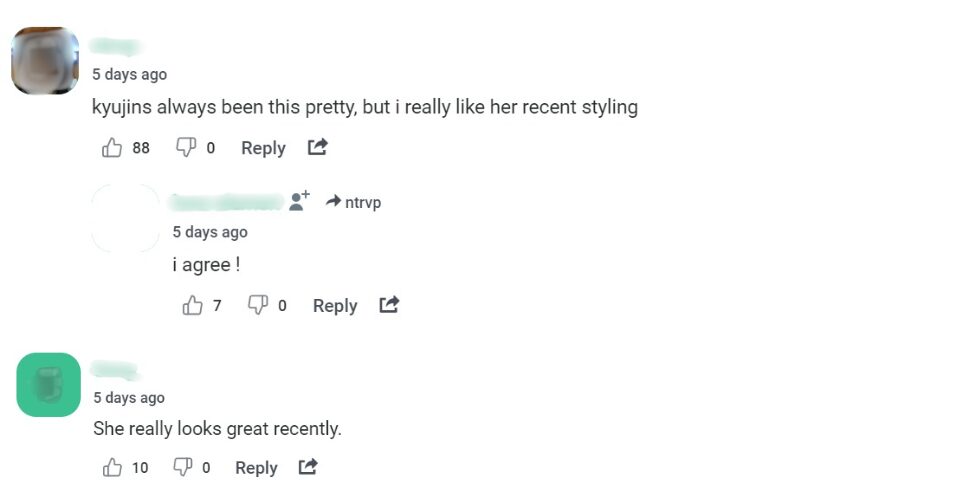Open the third commenter's username
Screen dimensions: 960x504
(113, 370)
